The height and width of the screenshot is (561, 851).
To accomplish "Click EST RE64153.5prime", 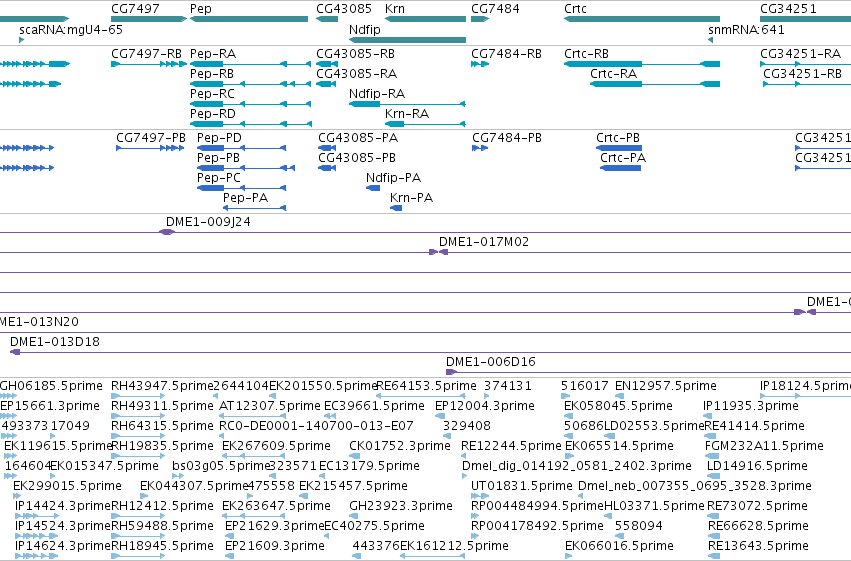I will [427, 386].
